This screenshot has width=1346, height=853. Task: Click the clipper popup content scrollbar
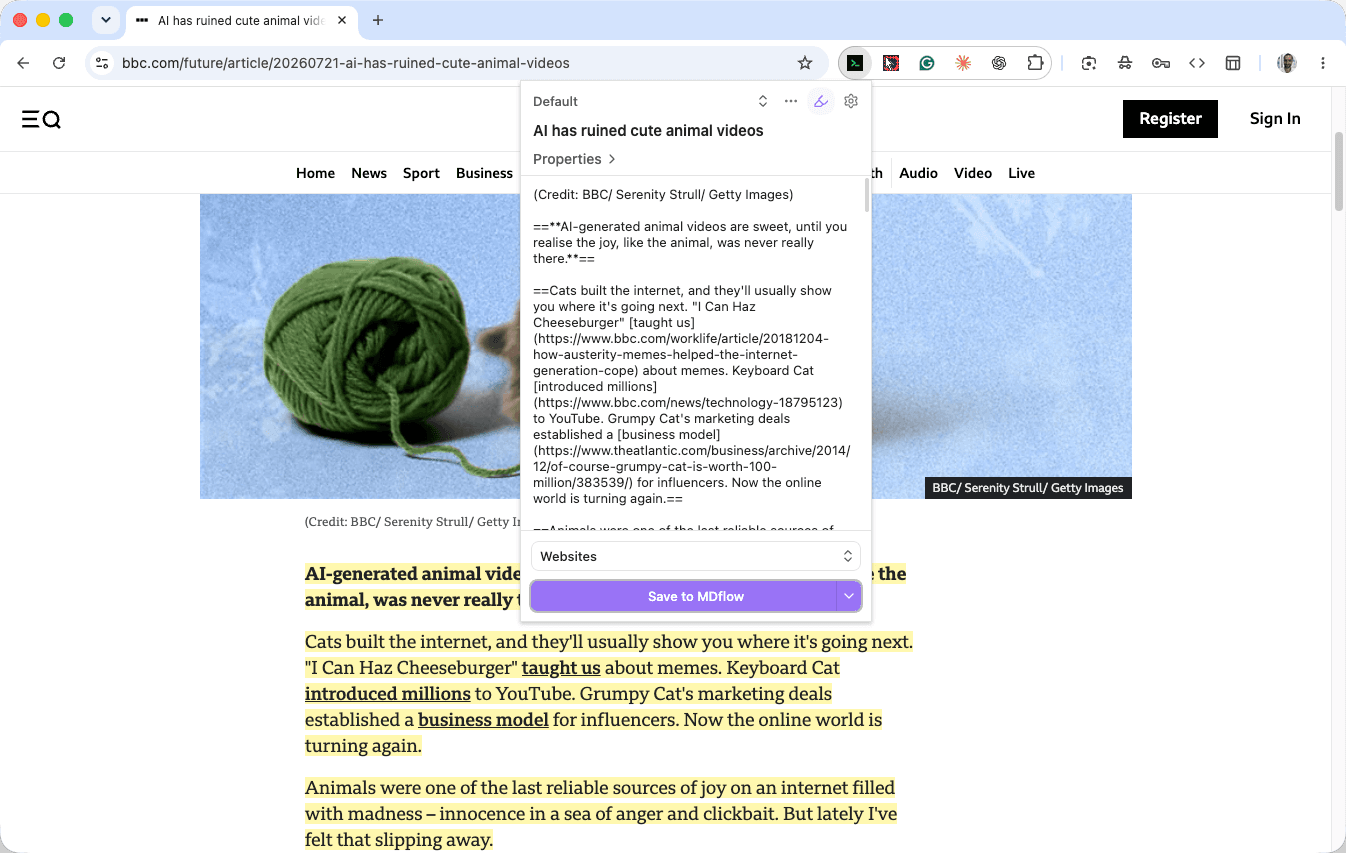(x=866, y=195)
